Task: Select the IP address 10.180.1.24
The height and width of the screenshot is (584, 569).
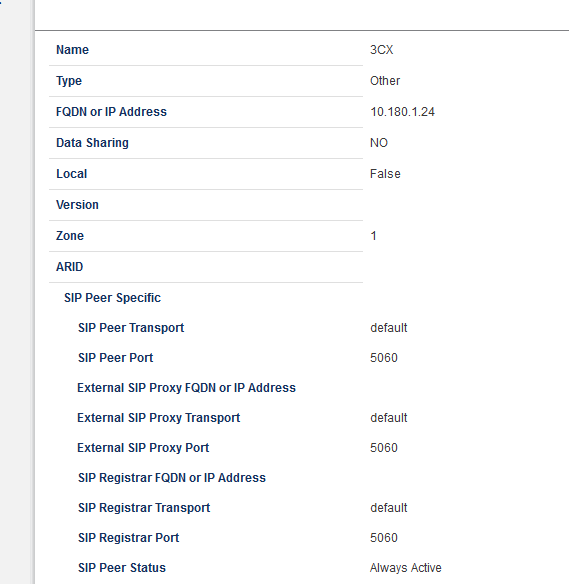Action: click(402, 112)
